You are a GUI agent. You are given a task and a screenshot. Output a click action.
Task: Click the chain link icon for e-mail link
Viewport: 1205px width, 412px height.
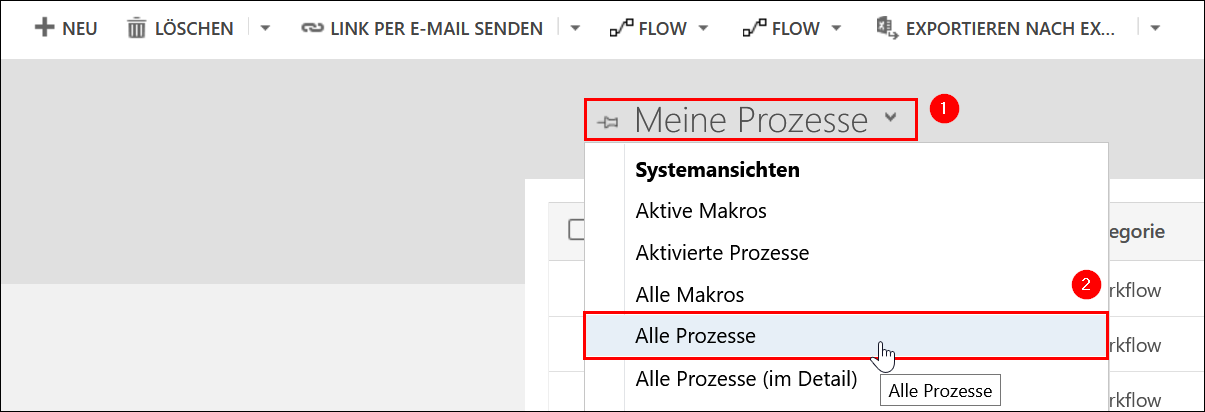tap(311, 28)
